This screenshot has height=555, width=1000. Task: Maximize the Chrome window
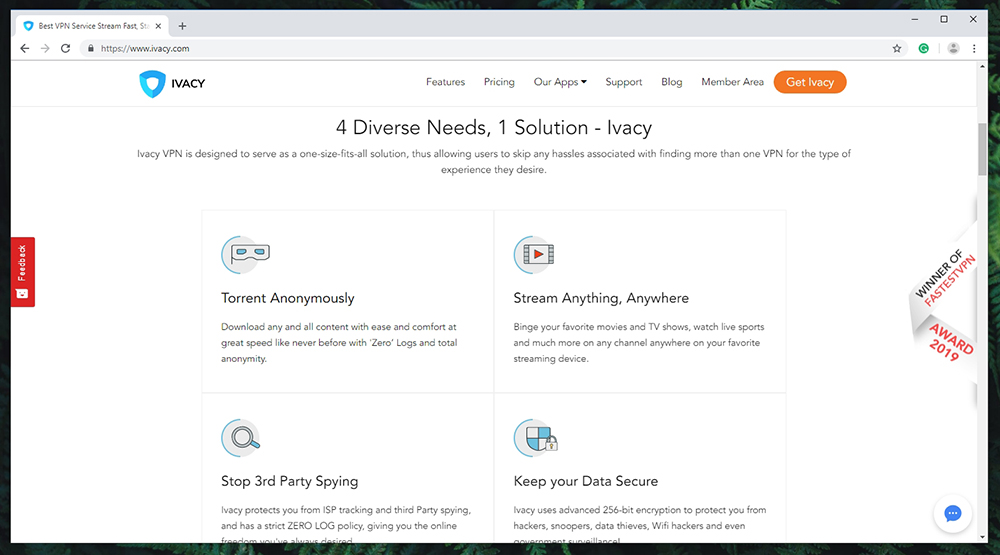click(944, 20)
